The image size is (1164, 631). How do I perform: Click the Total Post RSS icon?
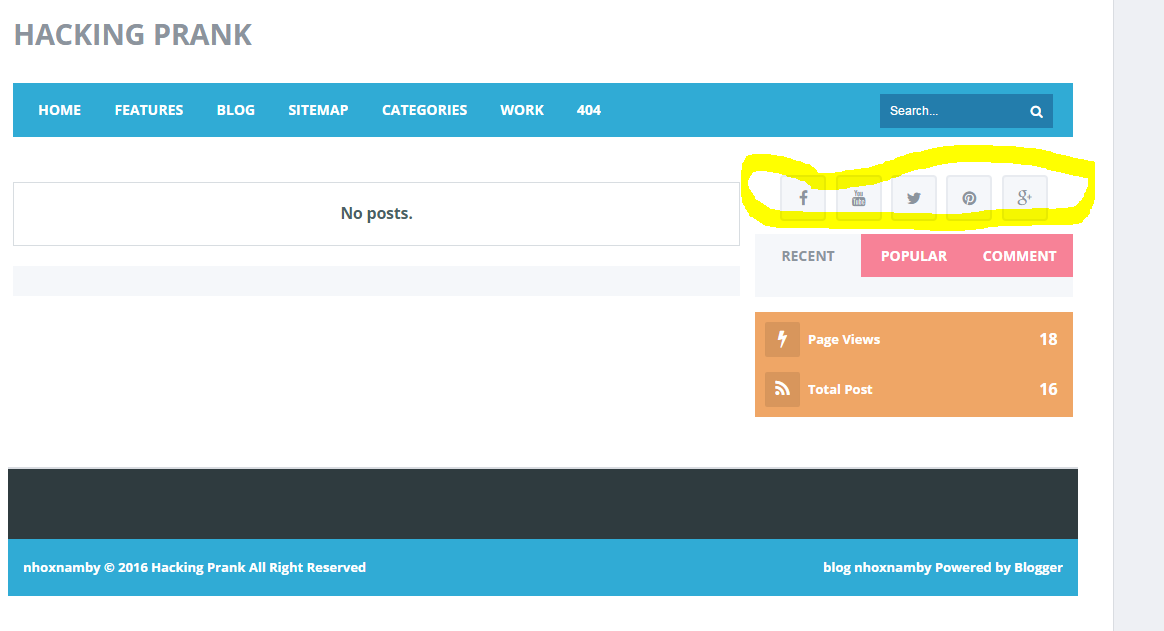[x=782, y=390]
